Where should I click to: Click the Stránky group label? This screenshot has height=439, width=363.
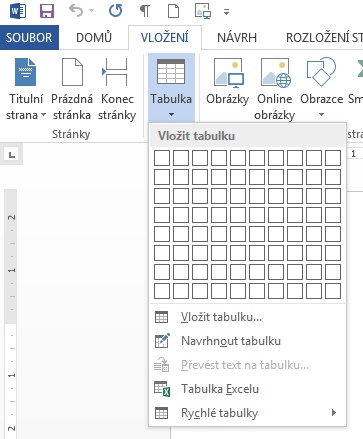pyautogui.click(x=71, y=134)
